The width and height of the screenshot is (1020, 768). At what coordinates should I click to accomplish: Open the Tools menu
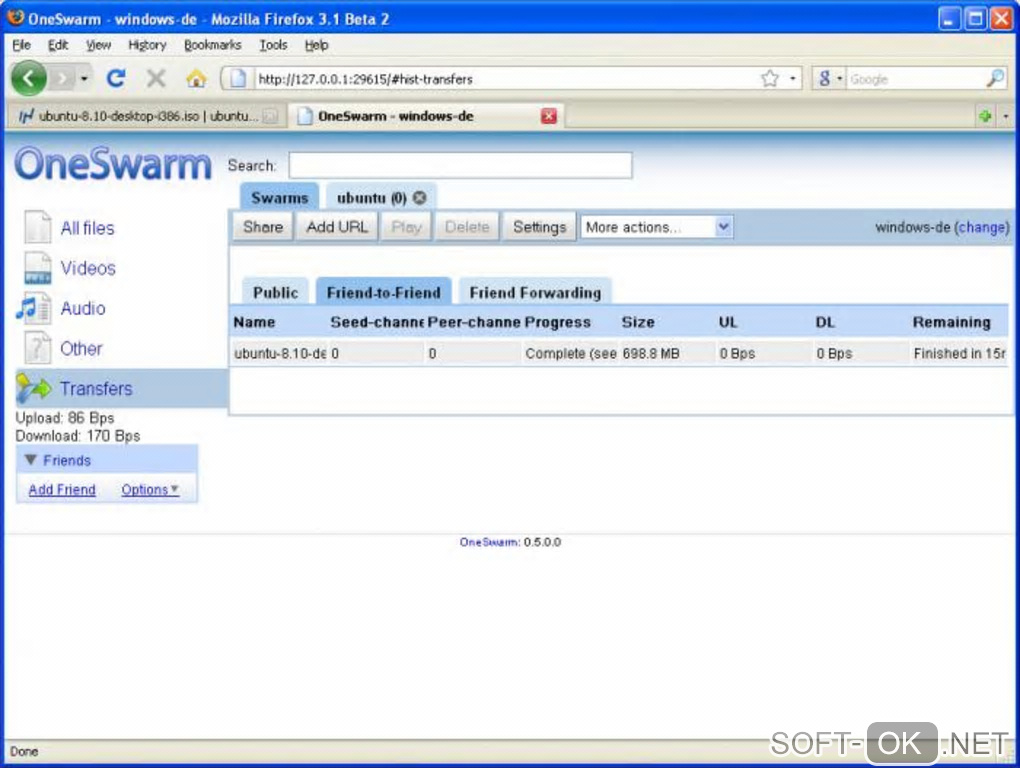(x=273, y=45)
